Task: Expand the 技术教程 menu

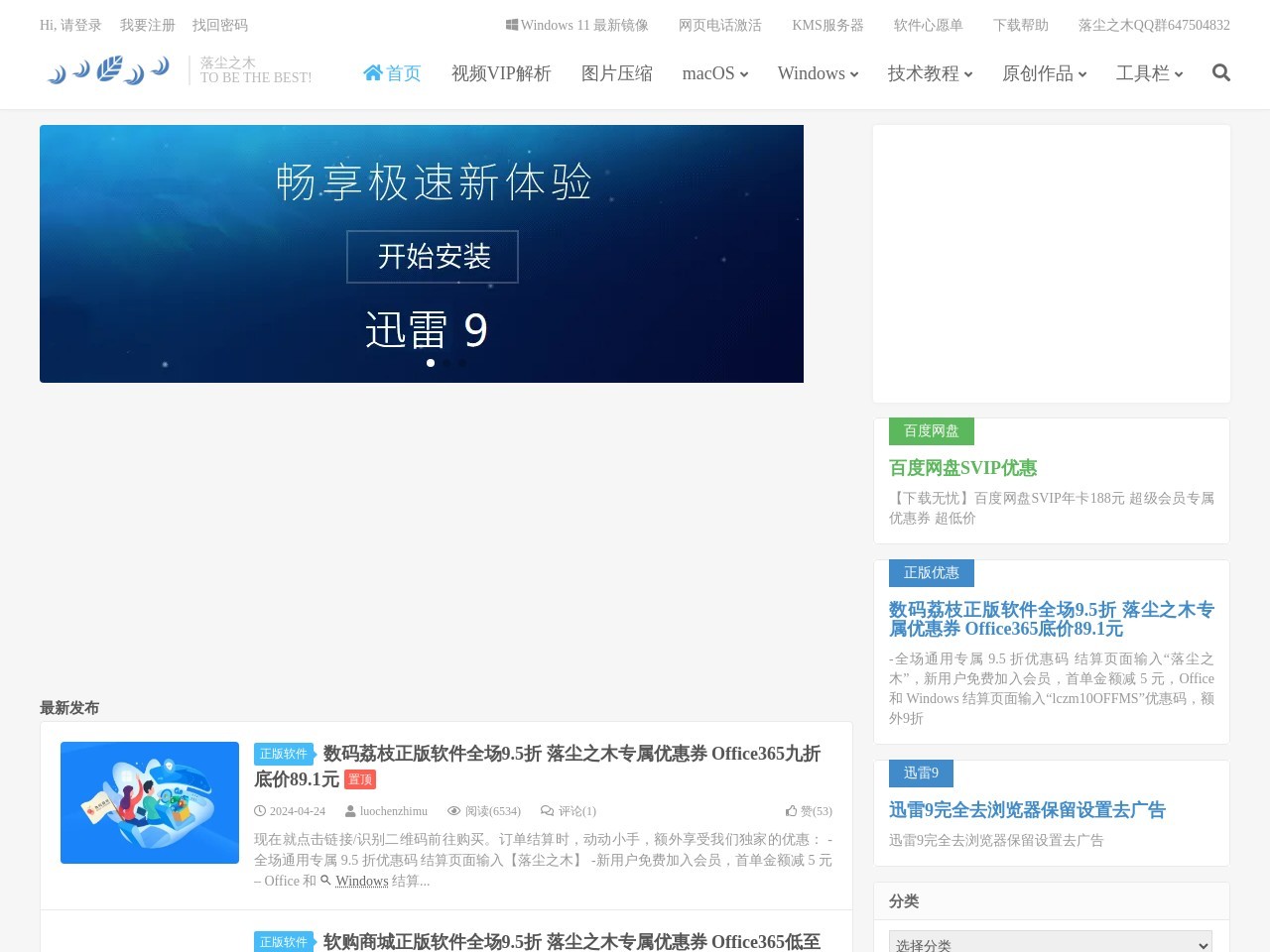Action: click(x=930, y=73)
